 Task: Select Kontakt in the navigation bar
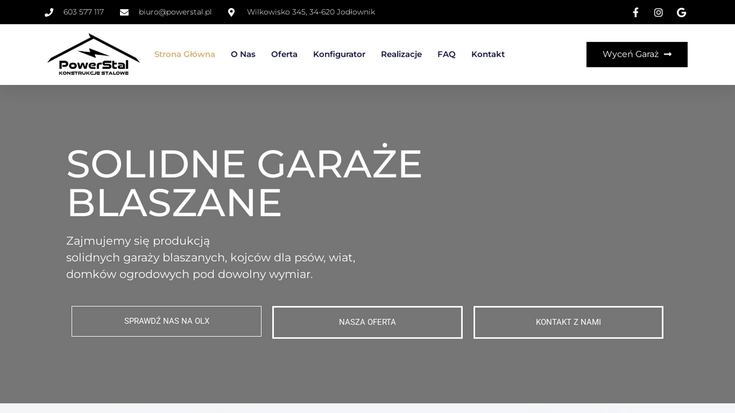[488, 54]
